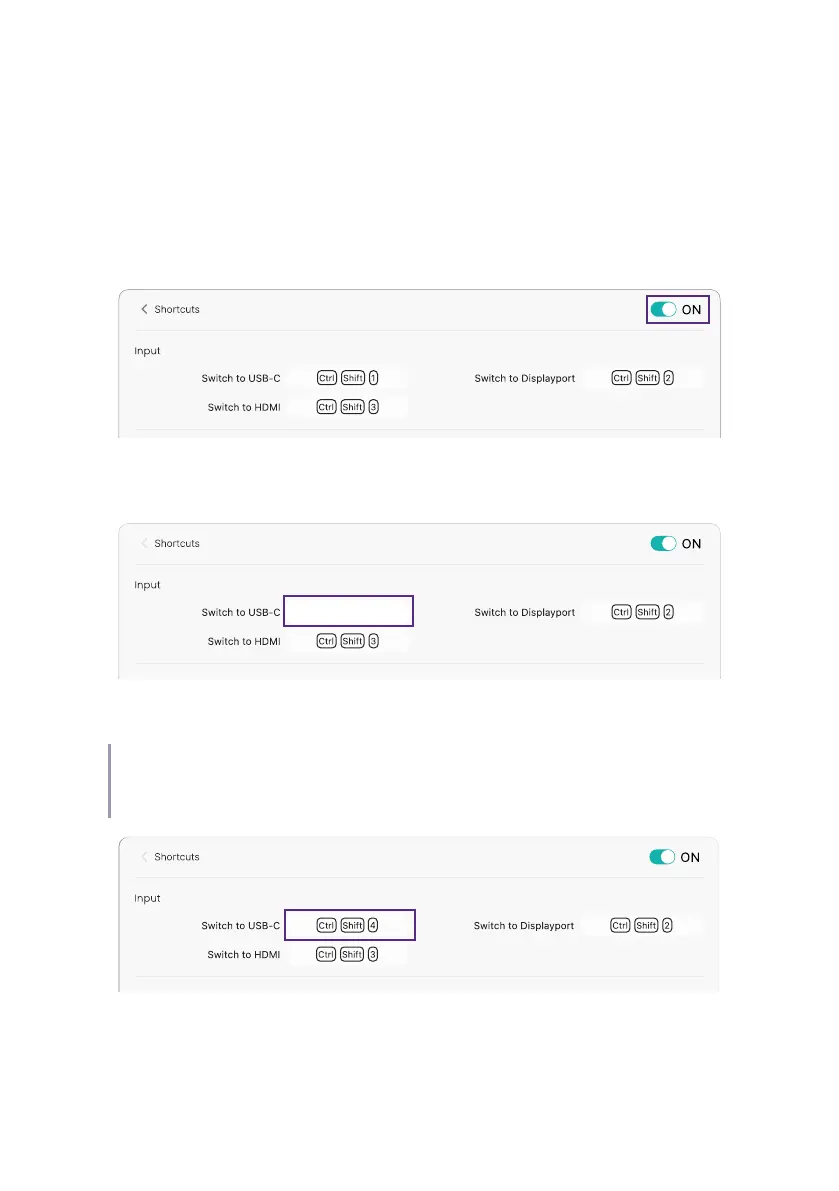Toggle the highlighted ON switch in the top panel
Viewport: 839px width, 1191px height.
[663, 310]
